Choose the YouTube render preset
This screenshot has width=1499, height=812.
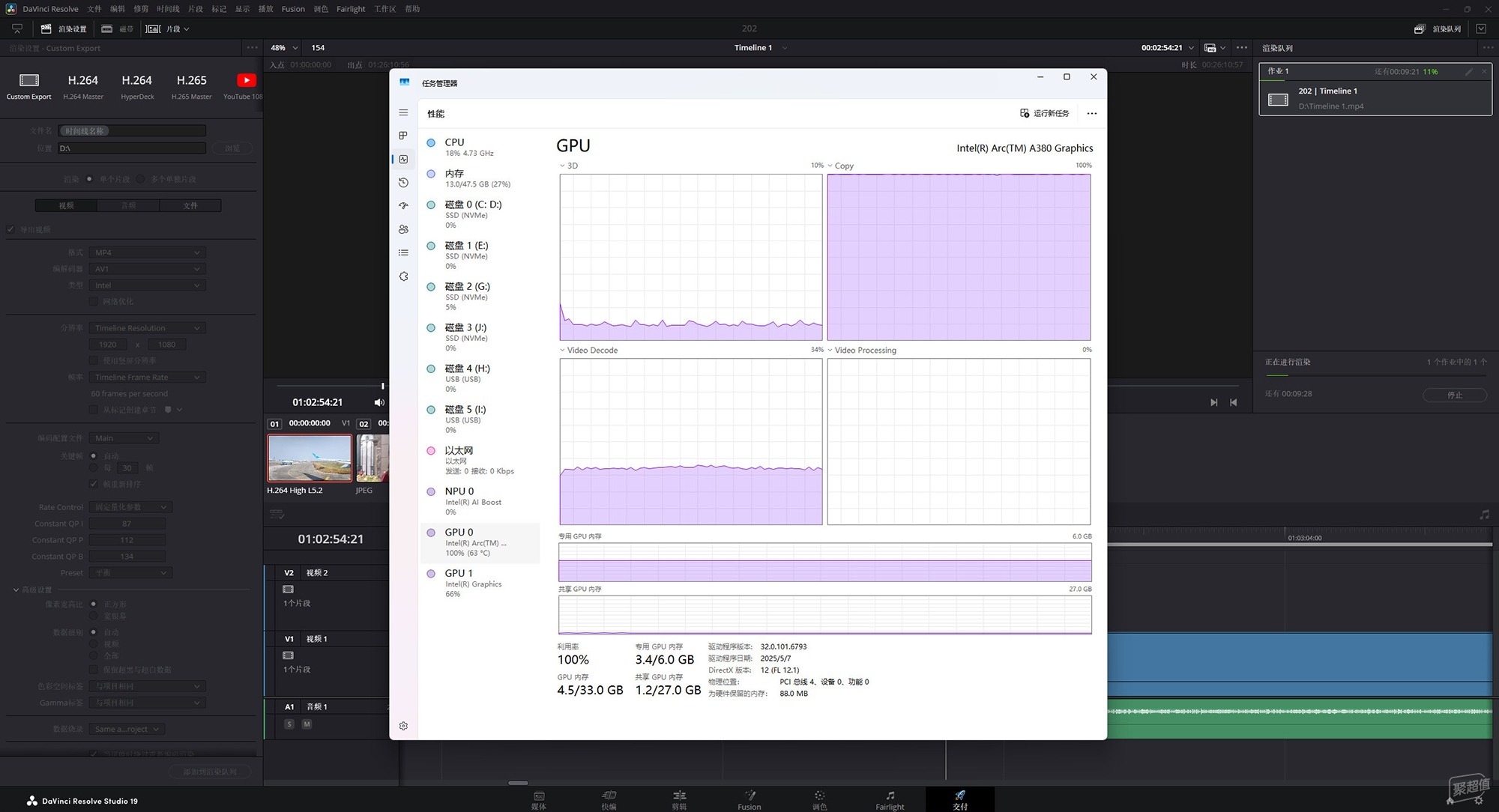click(x=244, y=86)
